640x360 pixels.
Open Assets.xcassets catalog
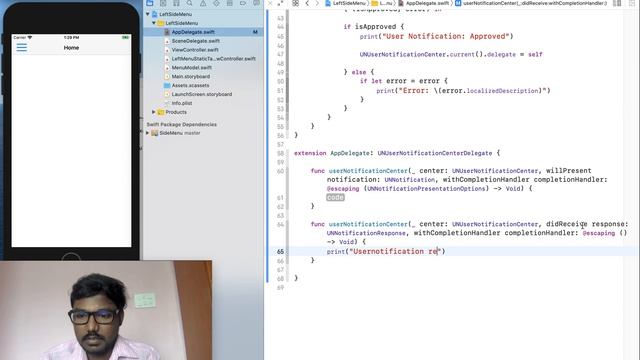(x=190, y=85)
